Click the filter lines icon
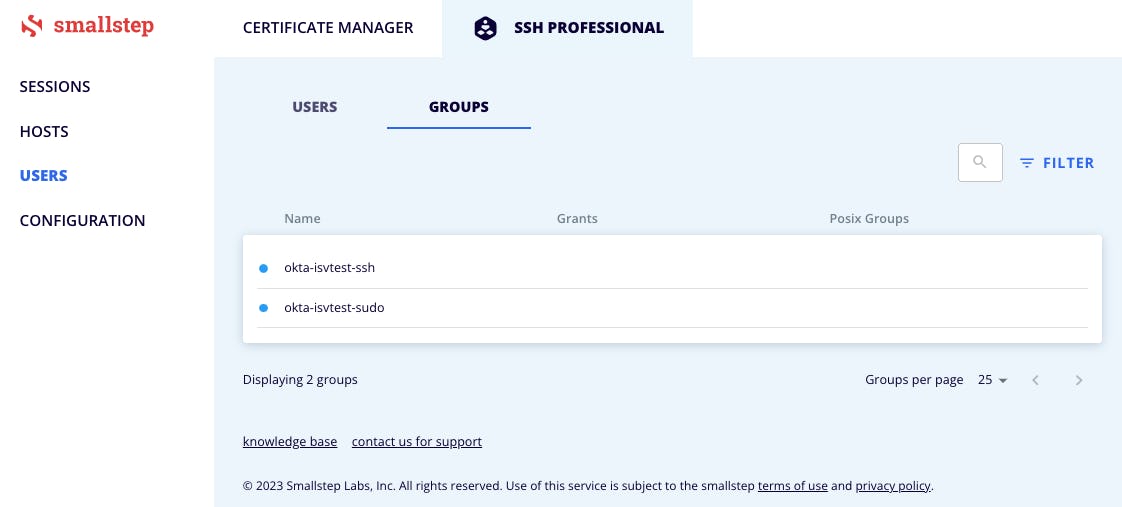 pyautogui.click(x=1026, y=163)
